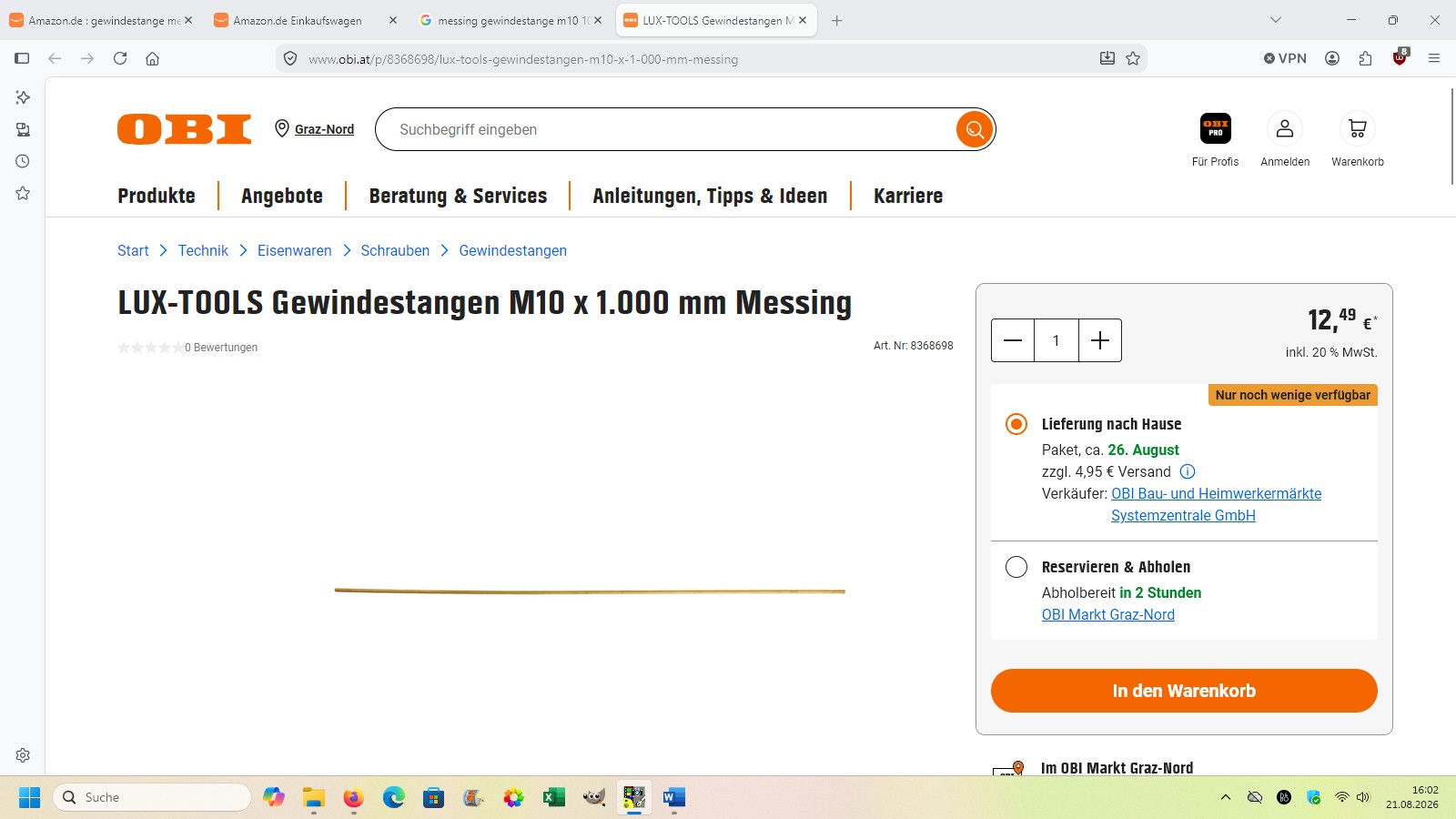Click the VPN toolbar button
The height and width of the screenshot is (819, 1456).
[1285, 58]
